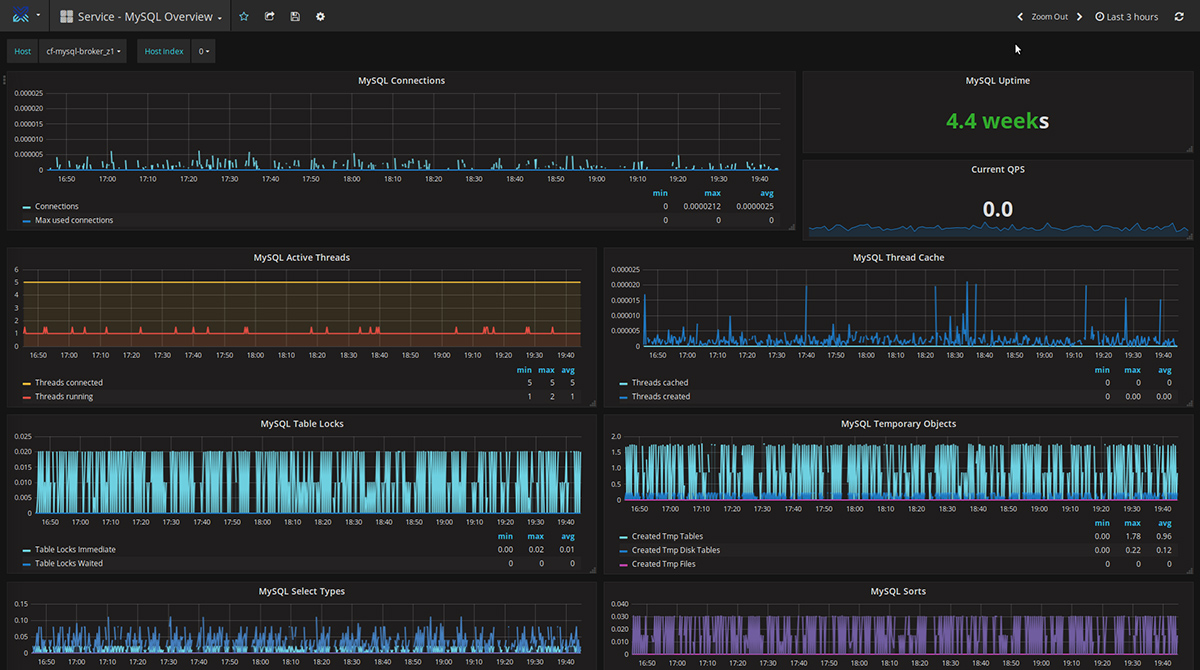The width and height of the screenshot is (1200, 670).
Task: Sort MySQL Connections legend by min
Action: point(660,193)
